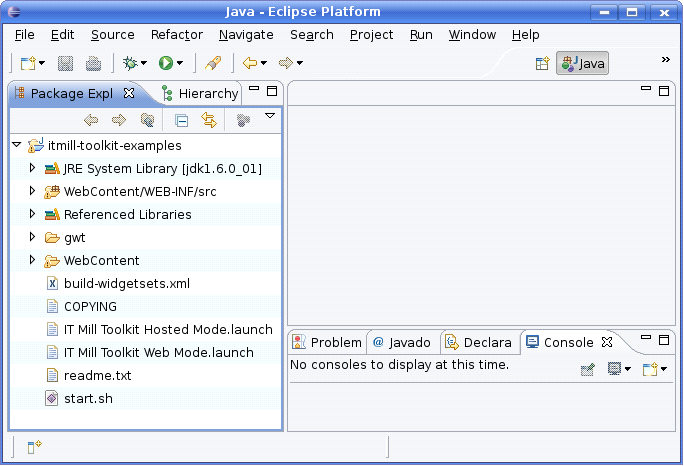This screenshot has width=684, height=466.
Task: Click the Print toolbar icon
Action: (93, 64)
